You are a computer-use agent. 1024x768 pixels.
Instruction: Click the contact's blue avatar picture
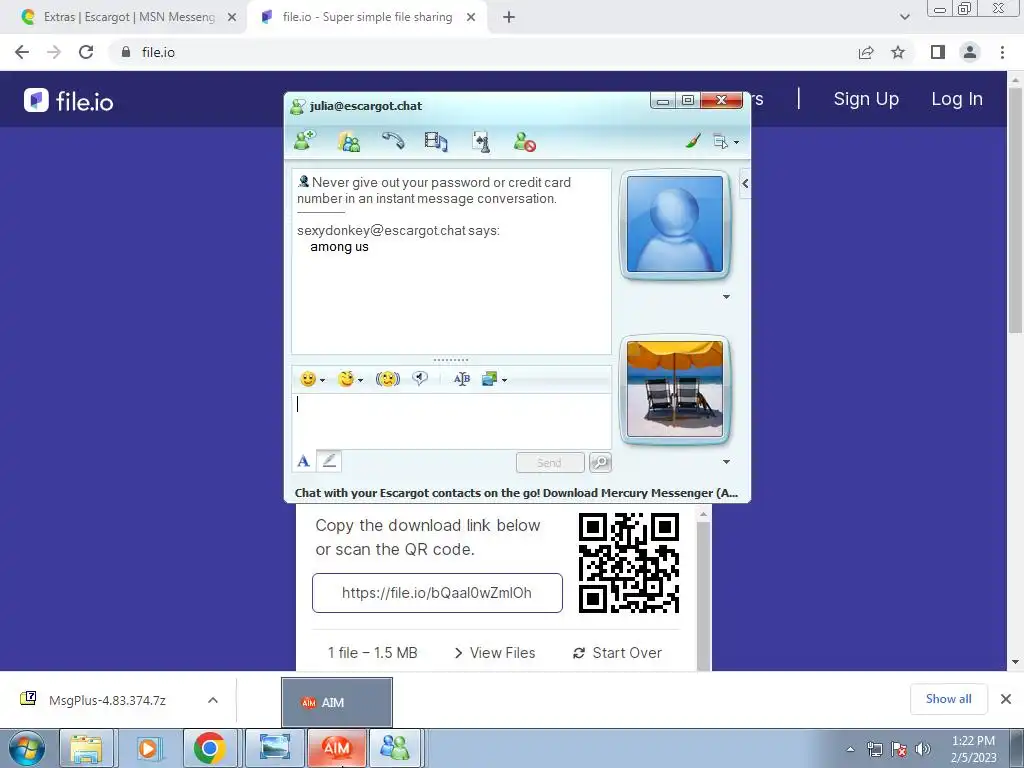[x=675, y=224]
